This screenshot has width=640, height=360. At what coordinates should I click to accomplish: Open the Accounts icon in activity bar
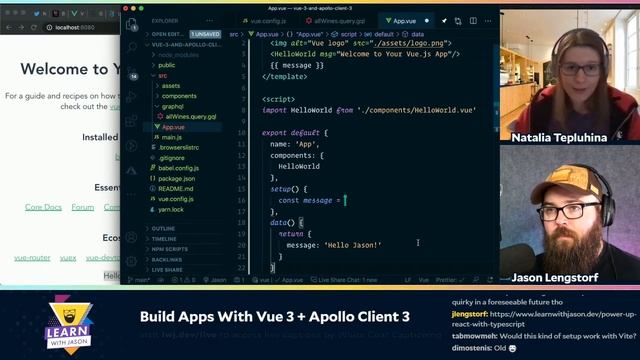tap(131, 237)
